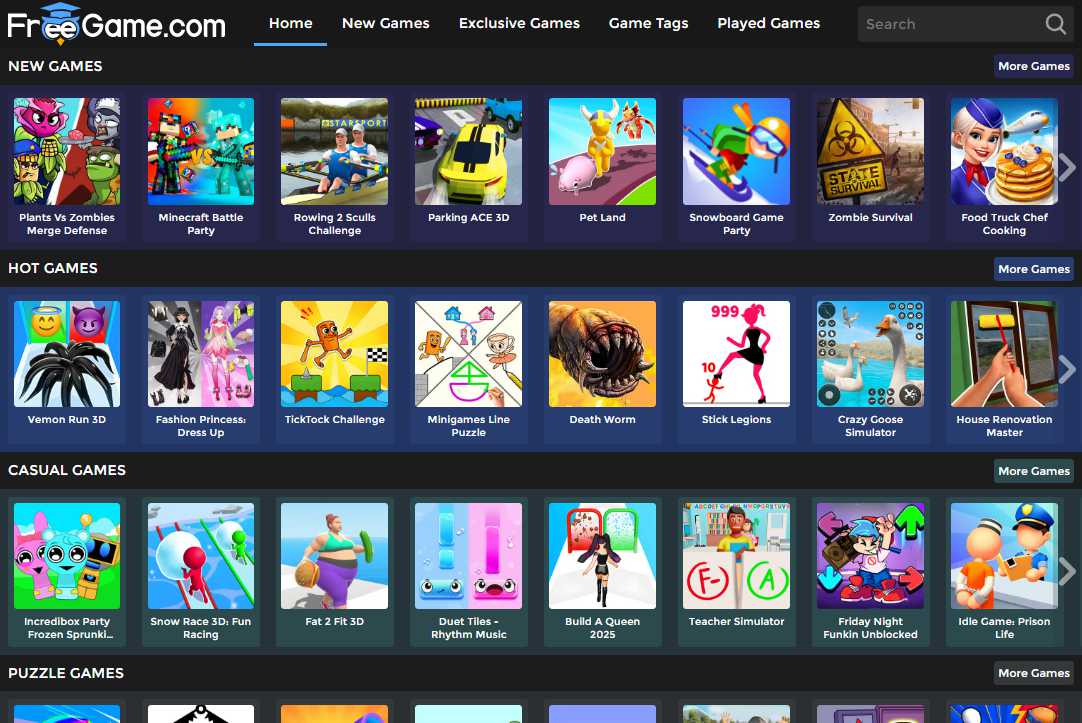Screen dimensions: 1082x723
Task: Launch the Parking ACE 3D game thumbnail
Action: pyautogui.click(x=468, y=152)
